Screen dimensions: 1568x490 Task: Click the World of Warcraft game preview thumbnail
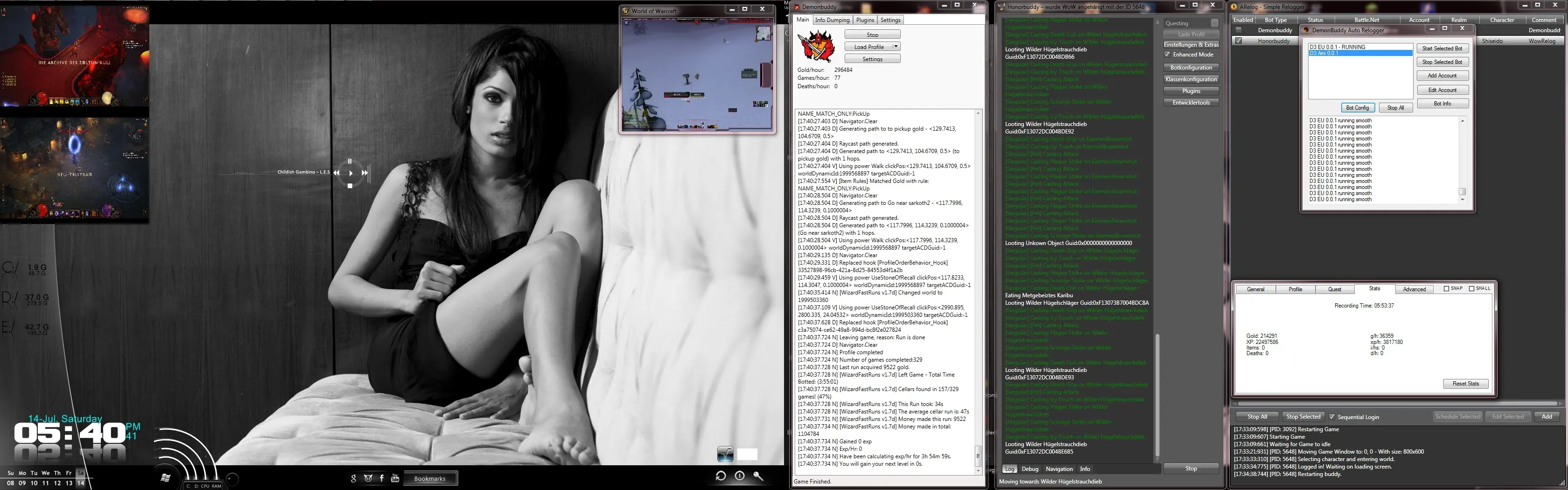[x=697, y=74]
